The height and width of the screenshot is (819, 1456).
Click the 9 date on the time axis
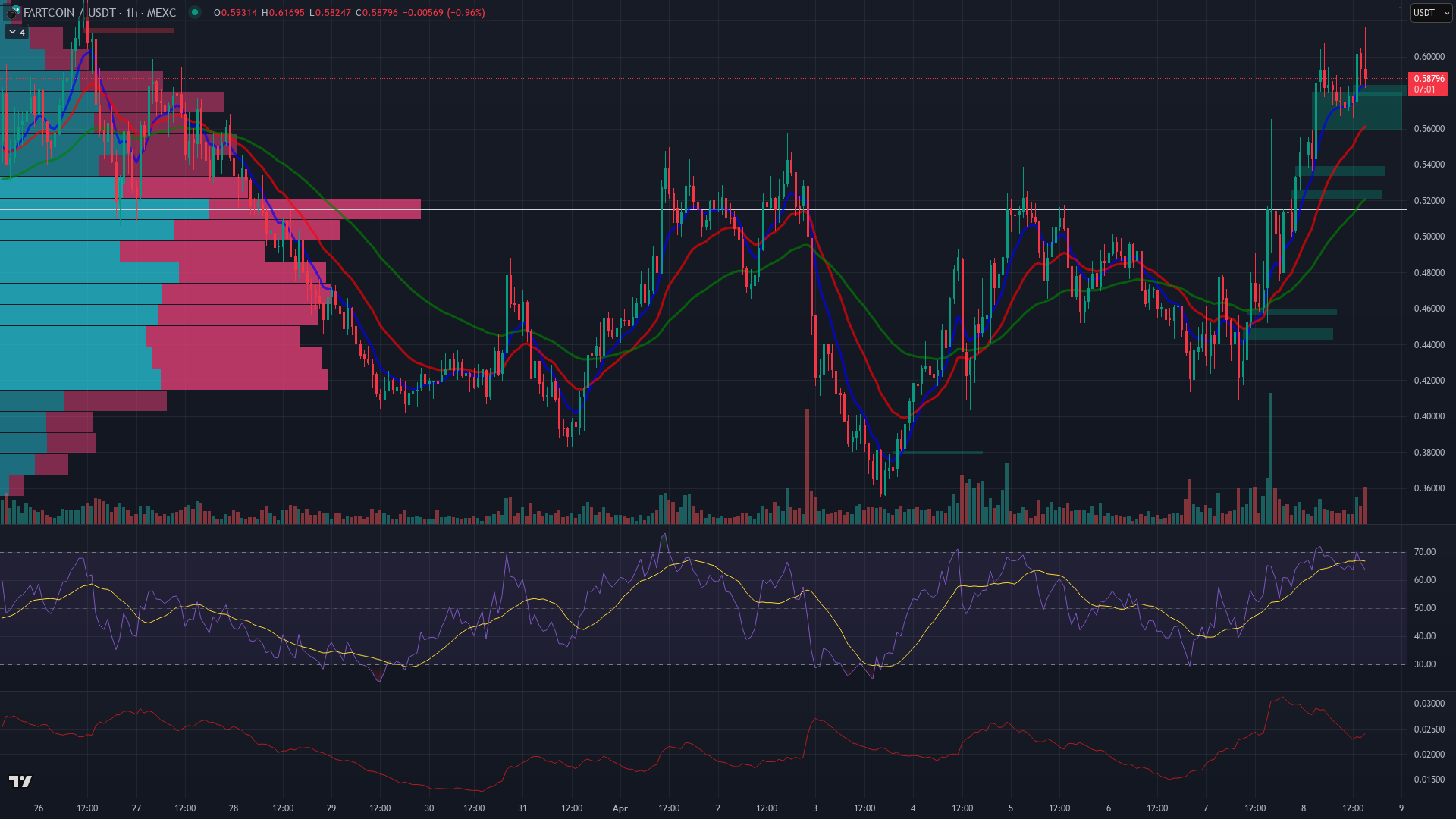tap(1401, 808)
